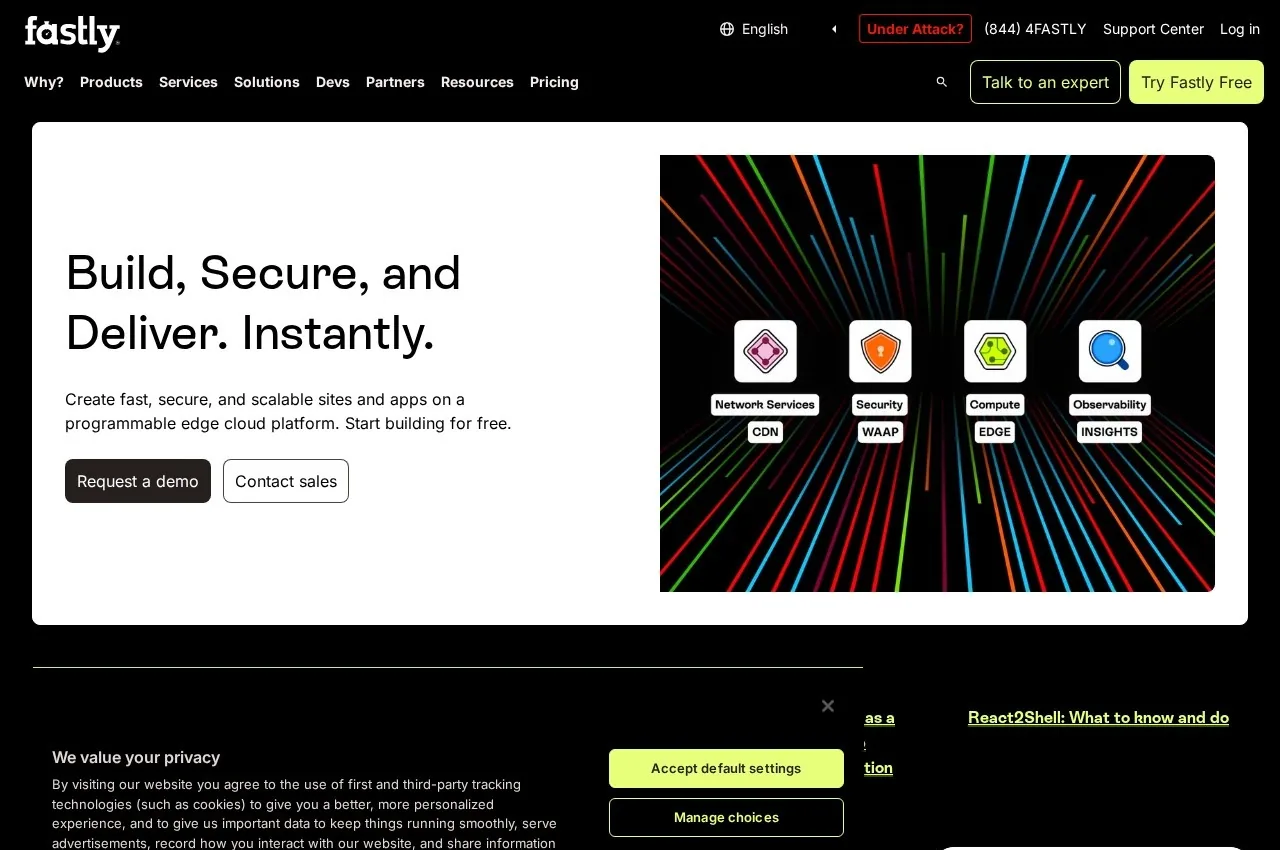Click the Fastly logo
The width and height of the screenshot is (1280, 850).
click(72, 33)
